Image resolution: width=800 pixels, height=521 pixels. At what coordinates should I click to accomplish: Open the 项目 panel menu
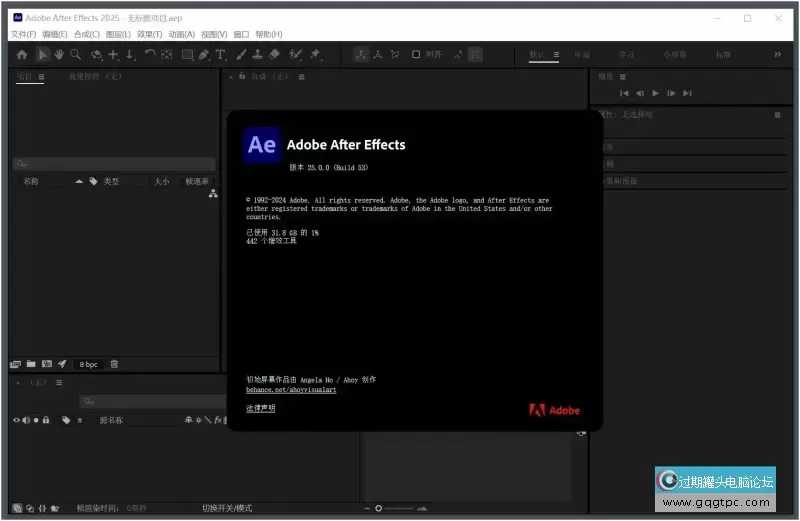click(x=41, y=76)
